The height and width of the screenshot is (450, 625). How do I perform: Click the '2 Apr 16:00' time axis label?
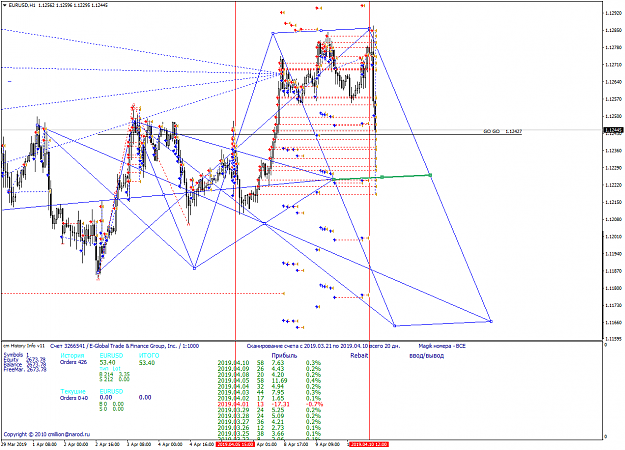[x=107, y=444]
